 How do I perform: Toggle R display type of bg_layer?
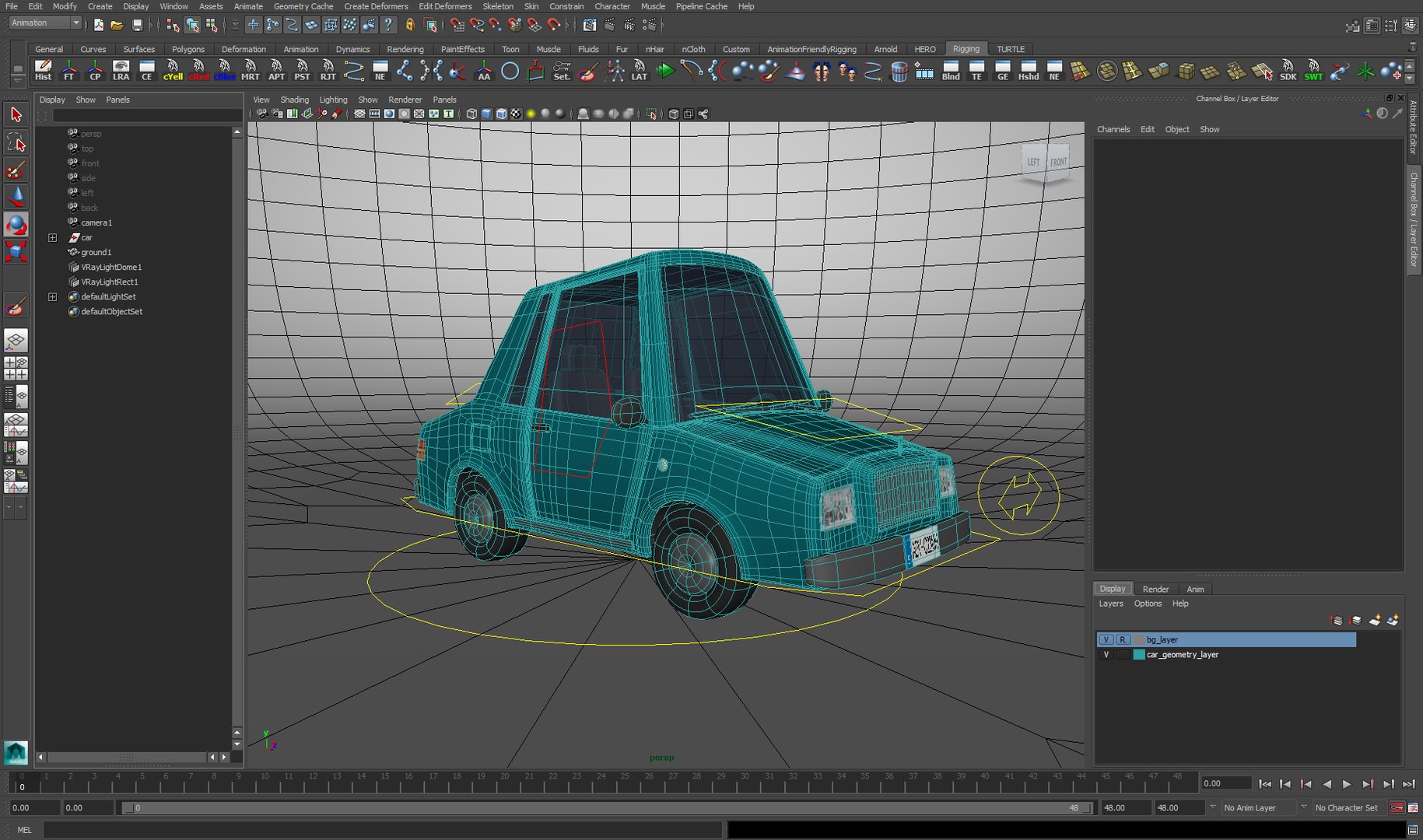pos(1123,639)
